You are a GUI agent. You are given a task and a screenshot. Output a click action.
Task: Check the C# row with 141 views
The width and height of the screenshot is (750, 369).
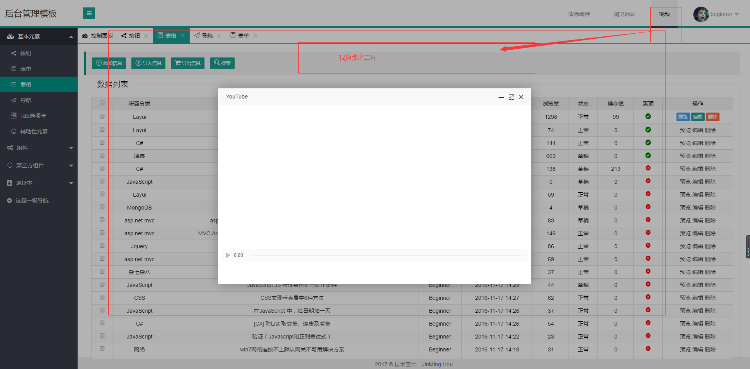click(102, 143)
